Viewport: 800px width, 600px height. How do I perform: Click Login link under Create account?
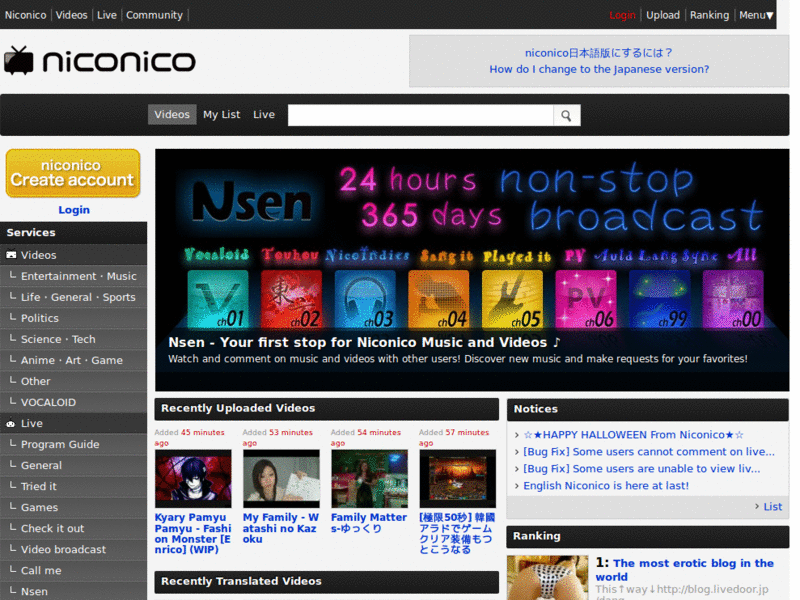[74, 210]
